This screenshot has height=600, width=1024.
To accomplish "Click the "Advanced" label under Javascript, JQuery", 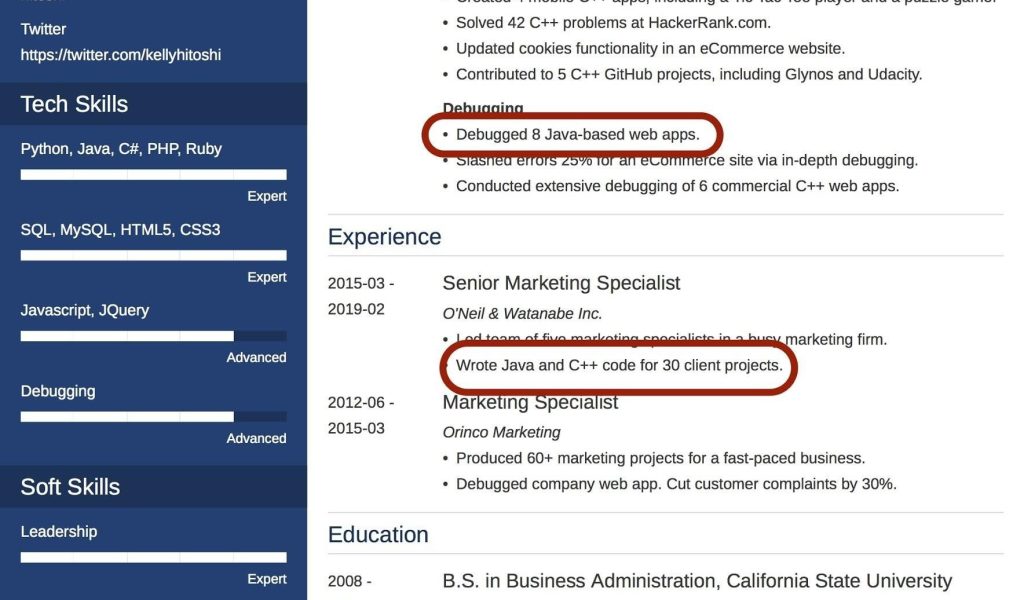I will pyautogui.click(x=256, y=357).
